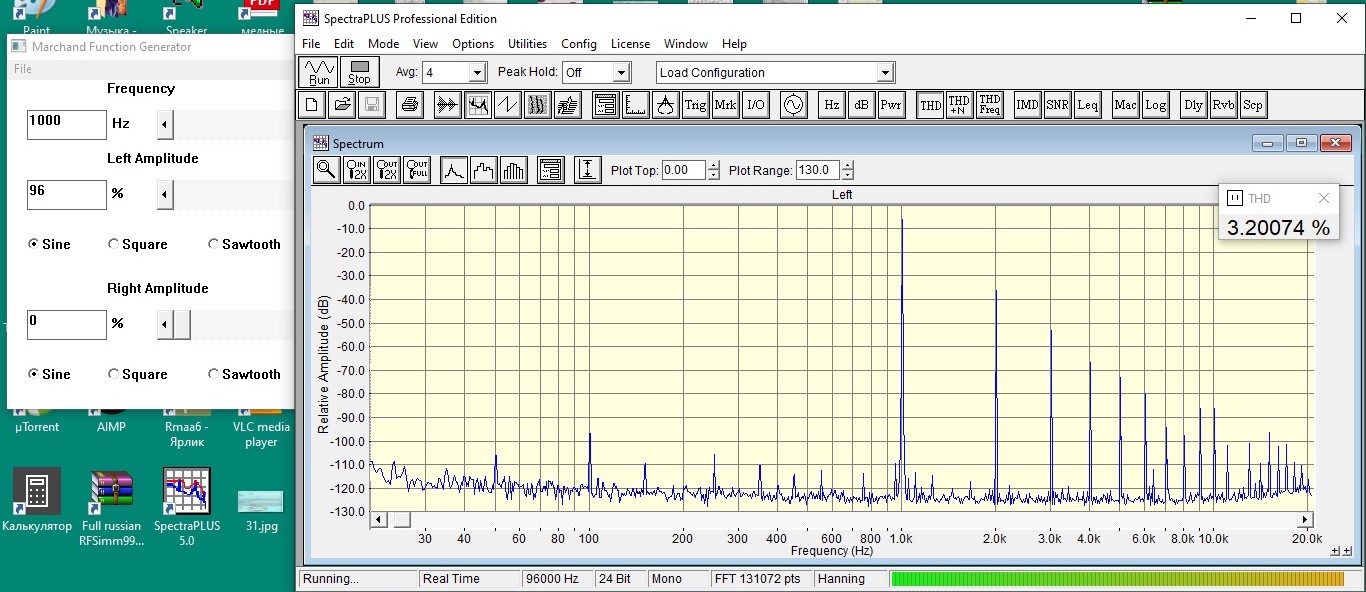Open the Options menu
Image resolution: width=1366 pixels, height=592 pixels.
coord(473,44)
